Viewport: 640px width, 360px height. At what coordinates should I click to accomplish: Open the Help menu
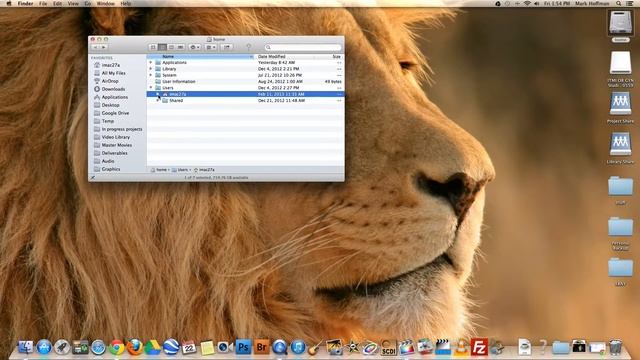pyautogui.click(x=126, y=3)
